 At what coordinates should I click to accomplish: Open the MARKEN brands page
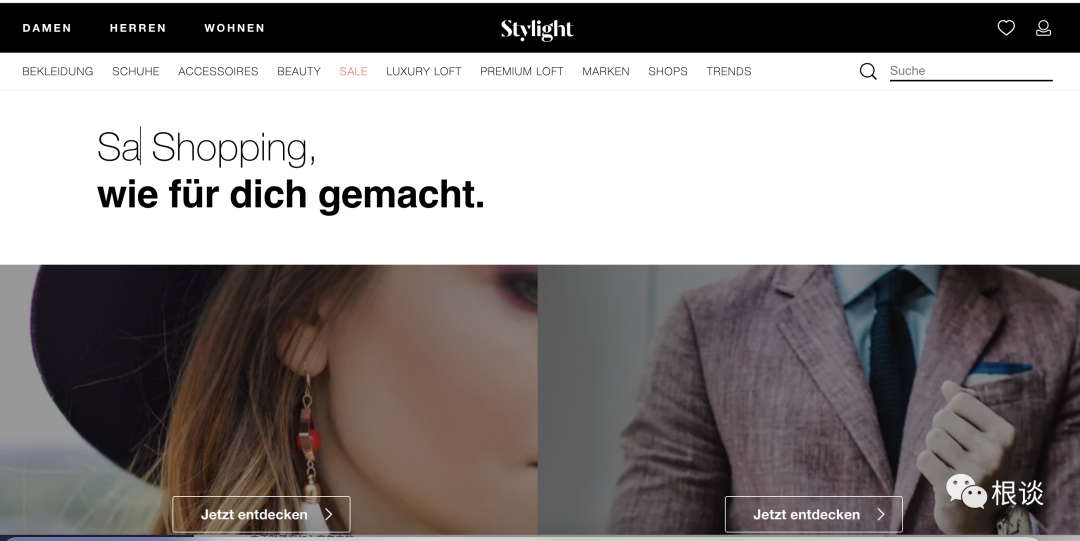[x=605, y=71]
